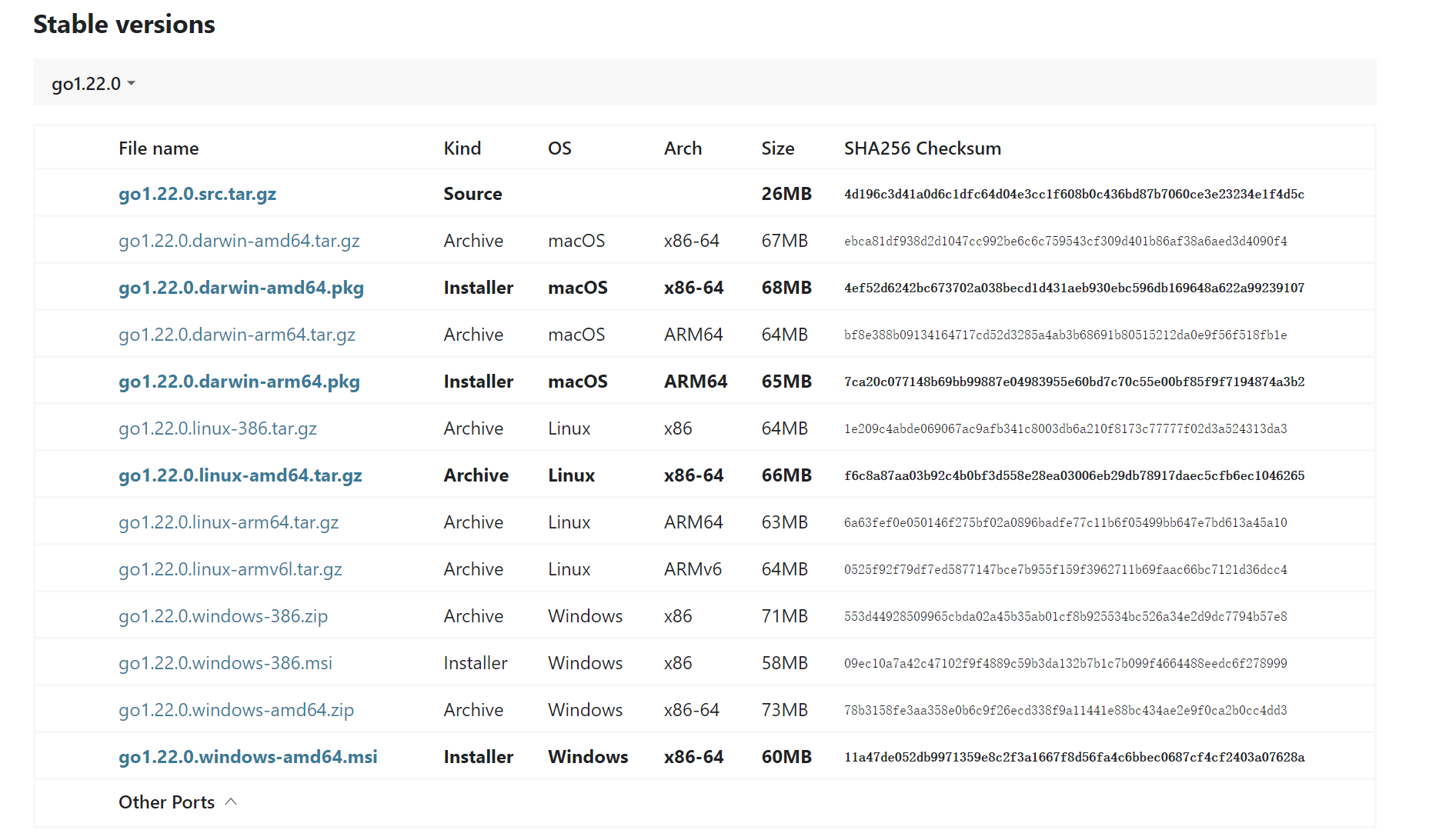This screenshot has width=1429, height=840.
Task: Select checksum starting with 0525f92f79df
Action: tap(1066, 569)
